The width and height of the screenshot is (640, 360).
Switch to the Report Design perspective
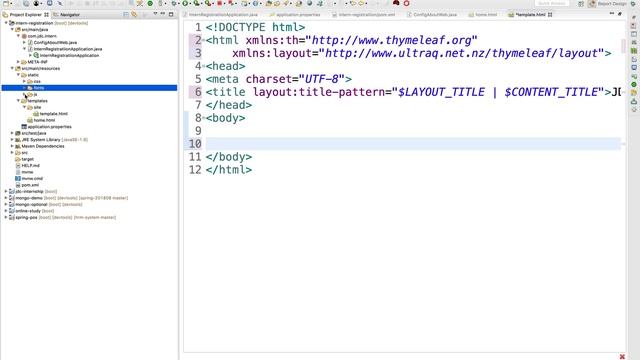(608, 4)
